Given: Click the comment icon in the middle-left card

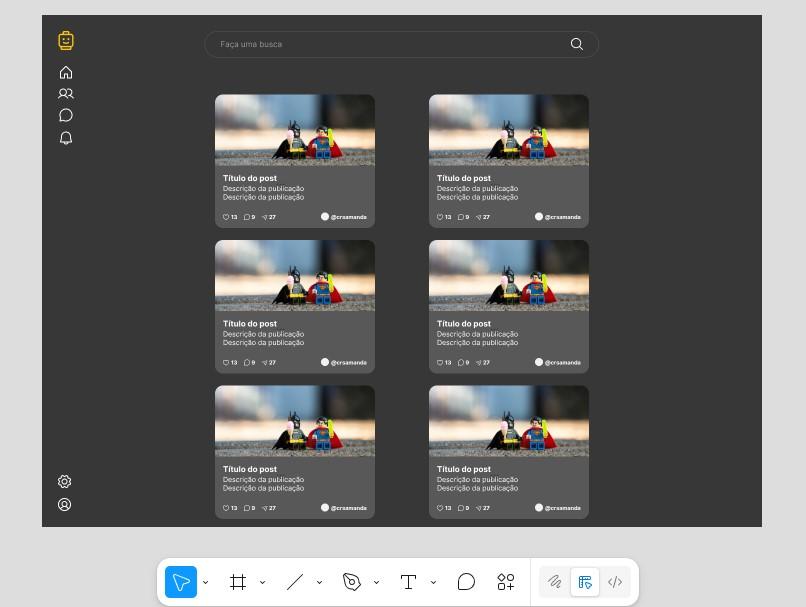Looking at the screenshot, I should pos(247,362).
